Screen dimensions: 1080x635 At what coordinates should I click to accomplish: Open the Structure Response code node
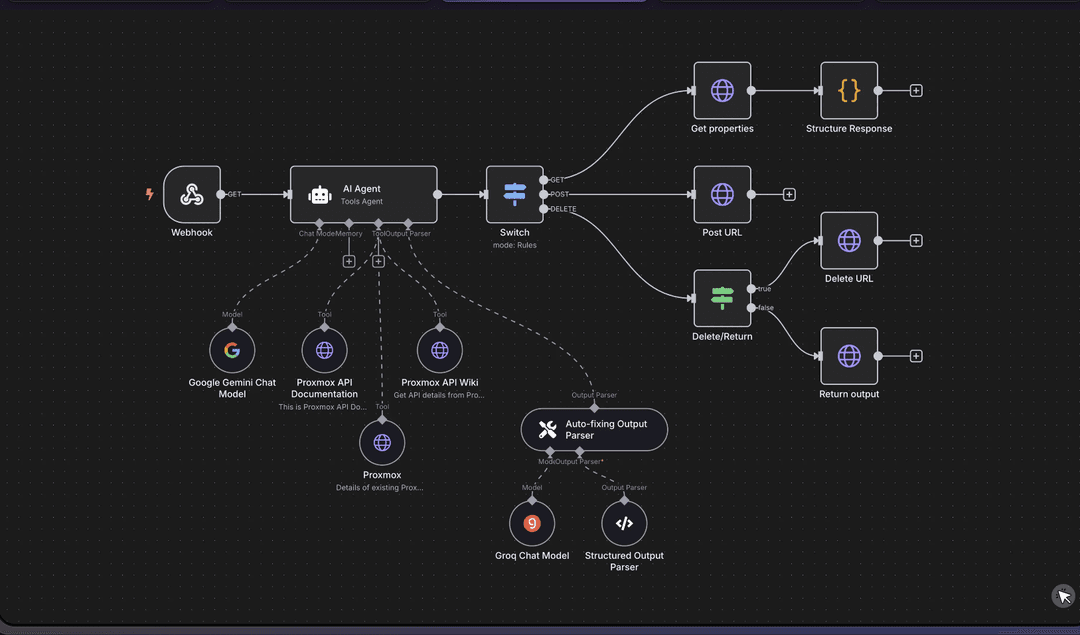tap(849, 91)
